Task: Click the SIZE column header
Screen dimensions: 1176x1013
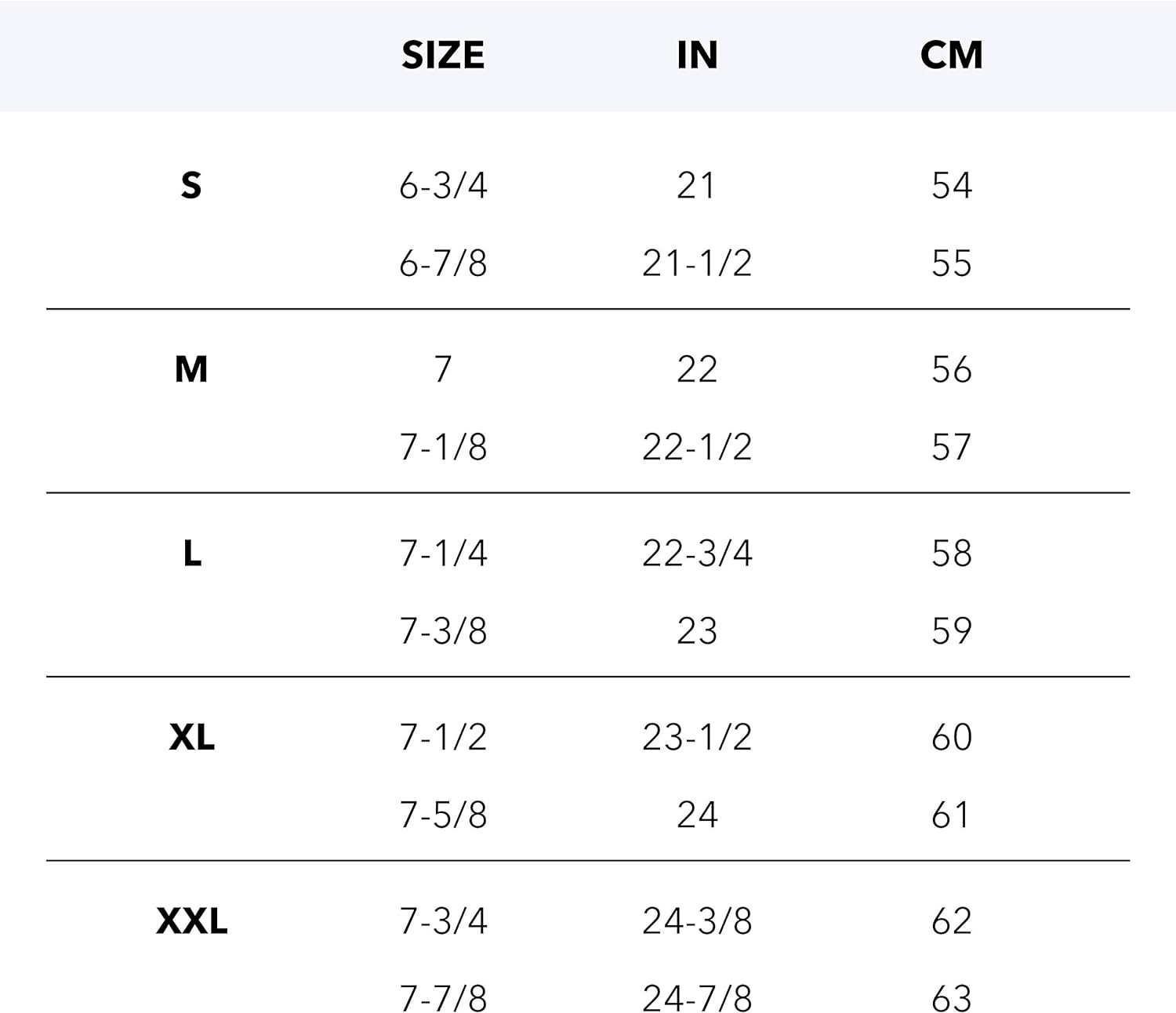Action: click(x=443, y=55)
